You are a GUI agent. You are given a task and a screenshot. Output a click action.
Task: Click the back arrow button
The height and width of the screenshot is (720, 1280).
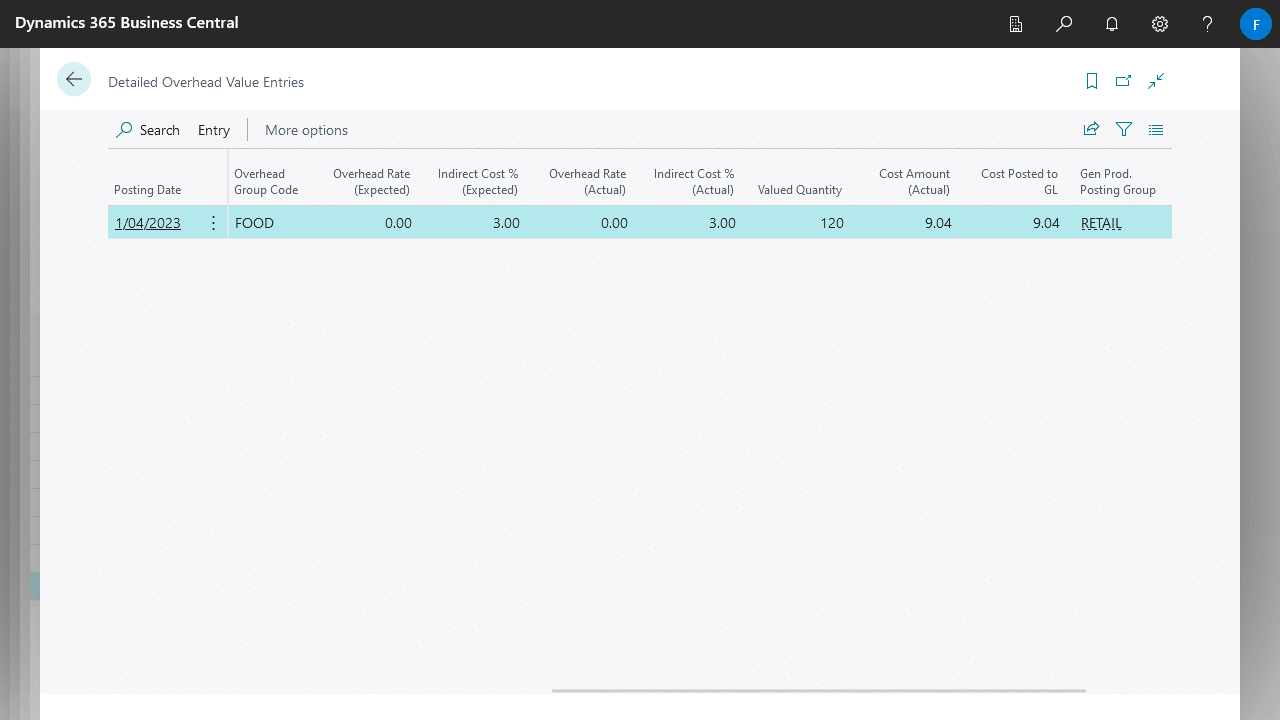coord(74,80)
